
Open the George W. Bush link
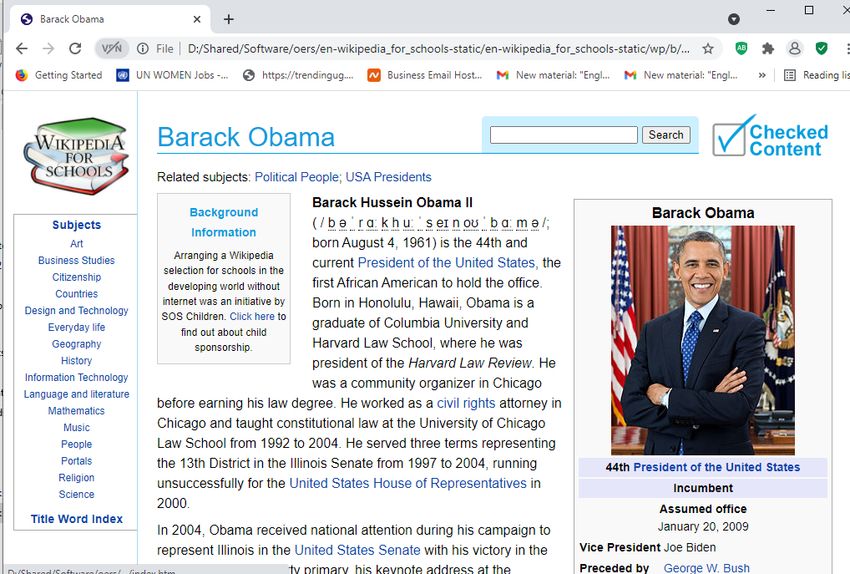[706, 567]
